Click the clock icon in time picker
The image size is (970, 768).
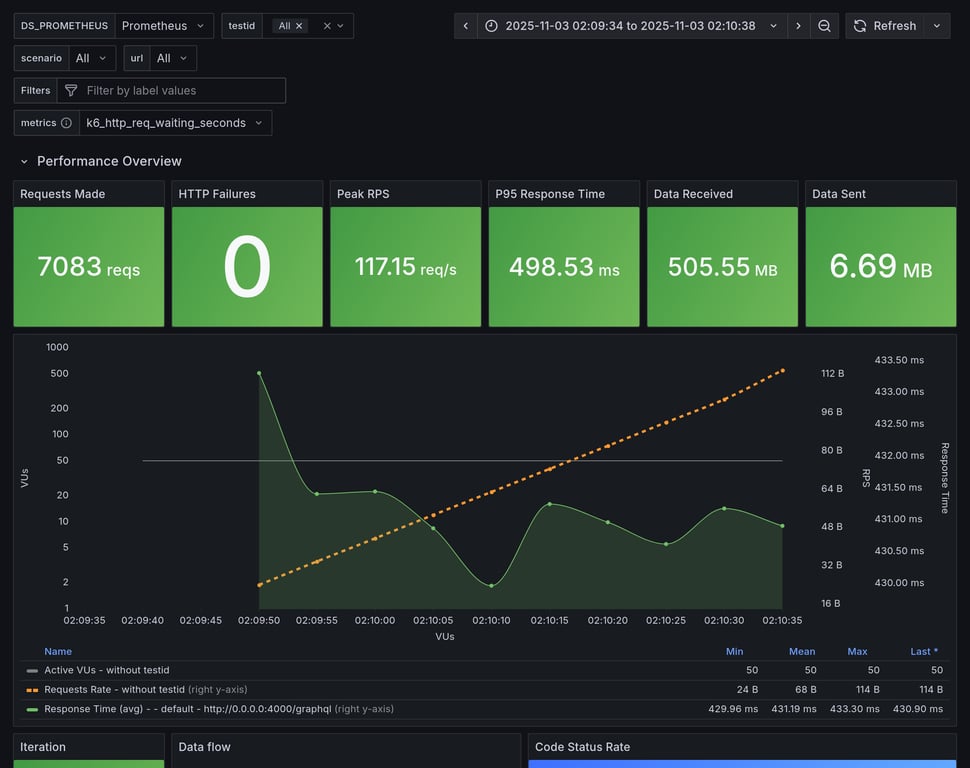click(491, 26)
